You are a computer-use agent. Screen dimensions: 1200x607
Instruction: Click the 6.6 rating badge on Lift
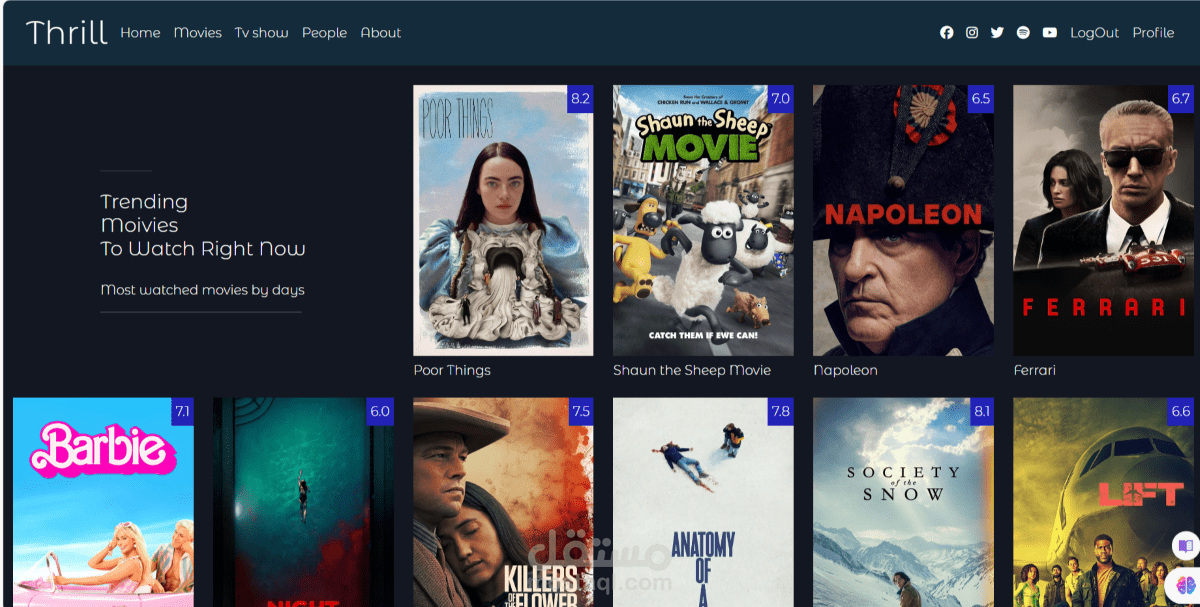[1180, 412]
